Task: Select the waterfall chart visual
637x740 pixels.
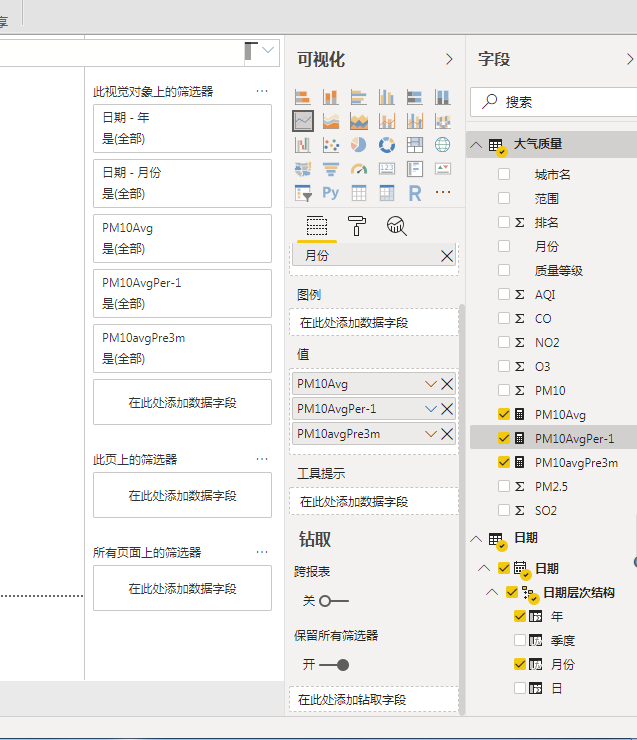Action: tap(302, 145)
